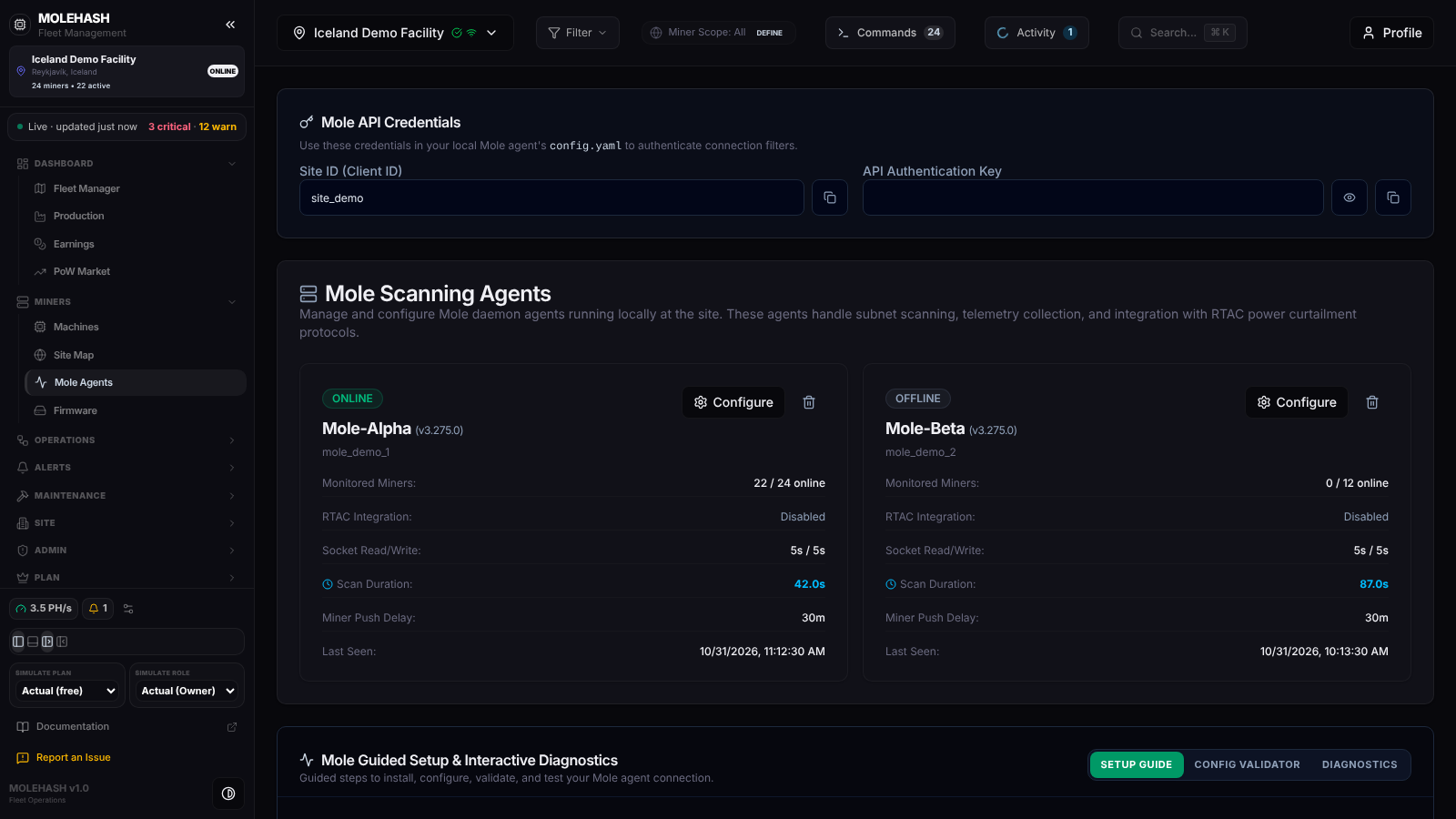1456x819 pixels.
Task: Switch to the Config Validator tab
Action: (x=1248, y=764)
